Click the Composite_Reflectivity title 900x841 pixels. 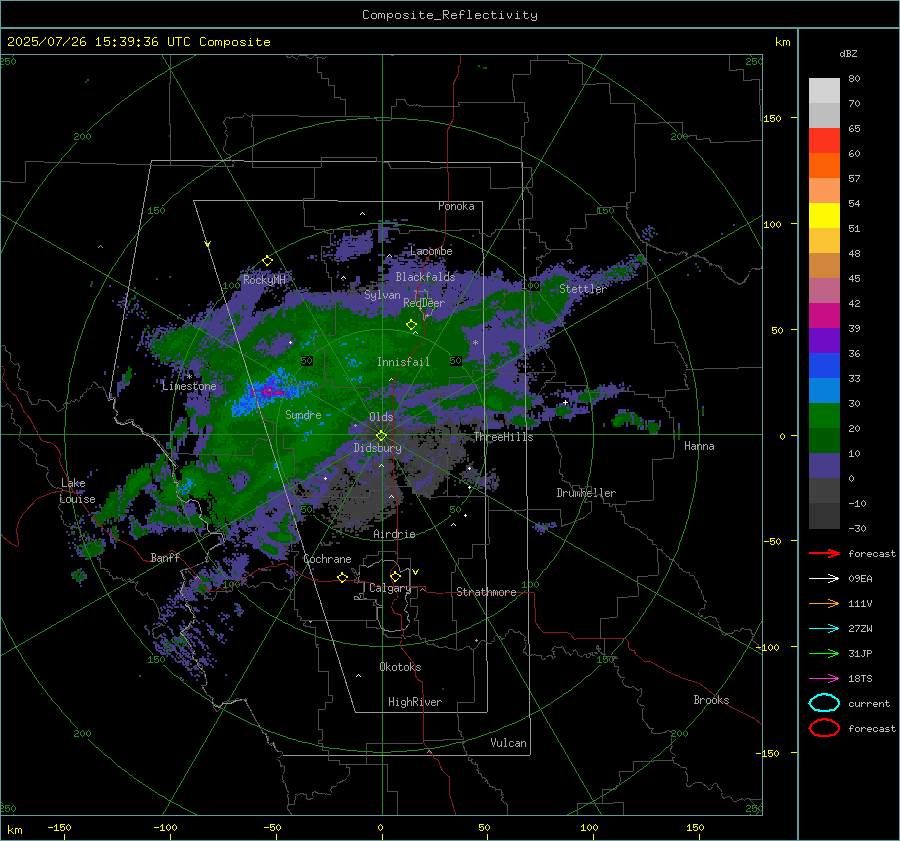tap(450, 15)
